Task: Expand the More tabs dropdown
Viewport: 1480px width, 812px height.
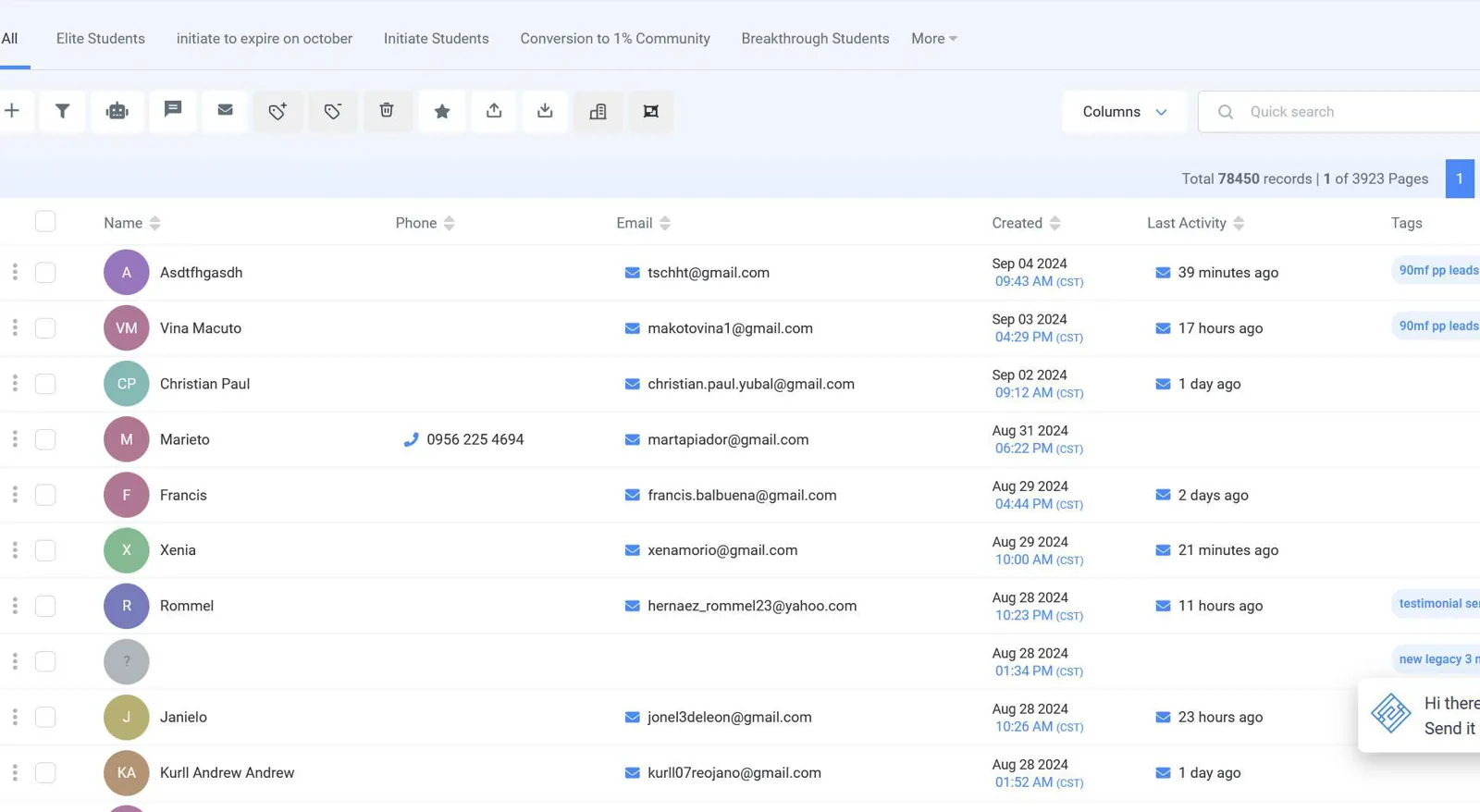Action: 933,39
